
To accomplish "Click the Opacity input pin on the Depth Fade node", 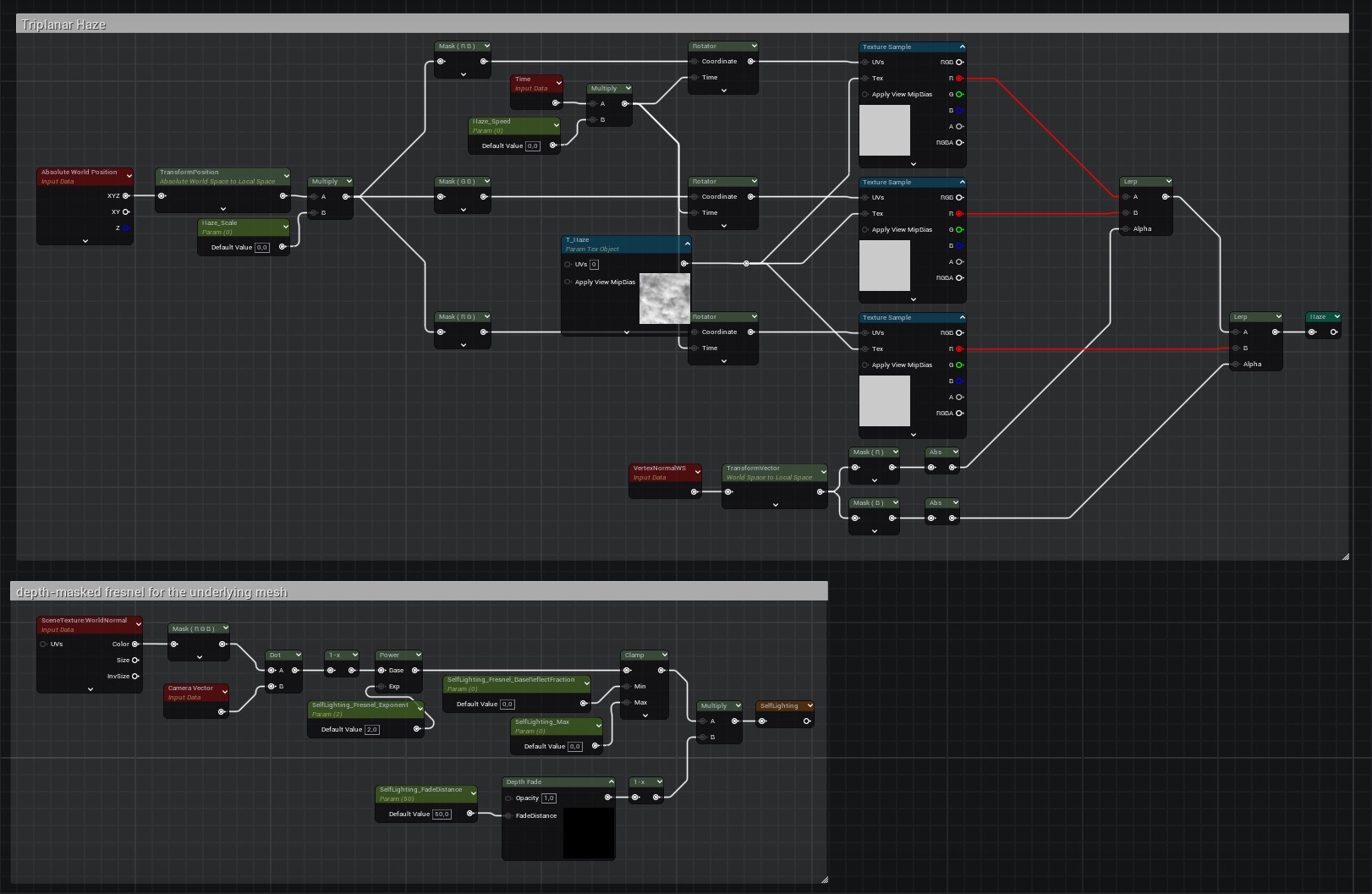I will (509, 798).
